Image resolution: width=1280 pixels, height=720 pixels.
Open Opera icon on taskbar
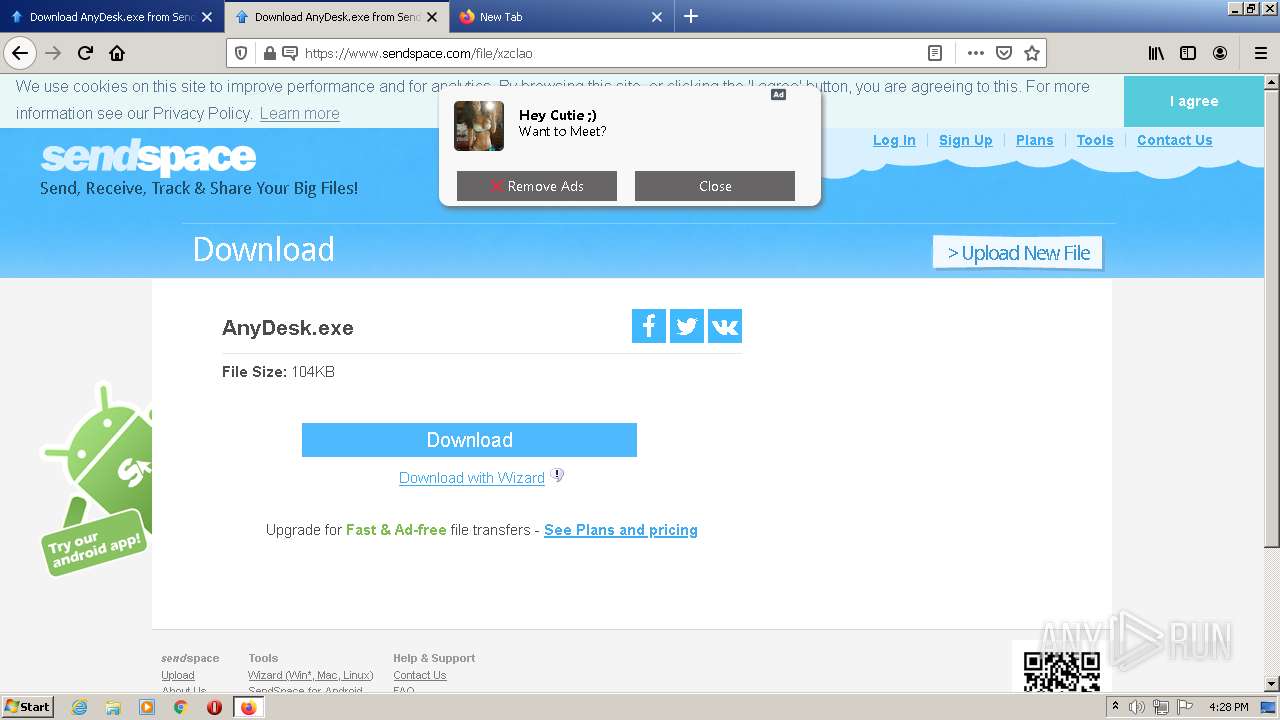[x=214, y=707]
